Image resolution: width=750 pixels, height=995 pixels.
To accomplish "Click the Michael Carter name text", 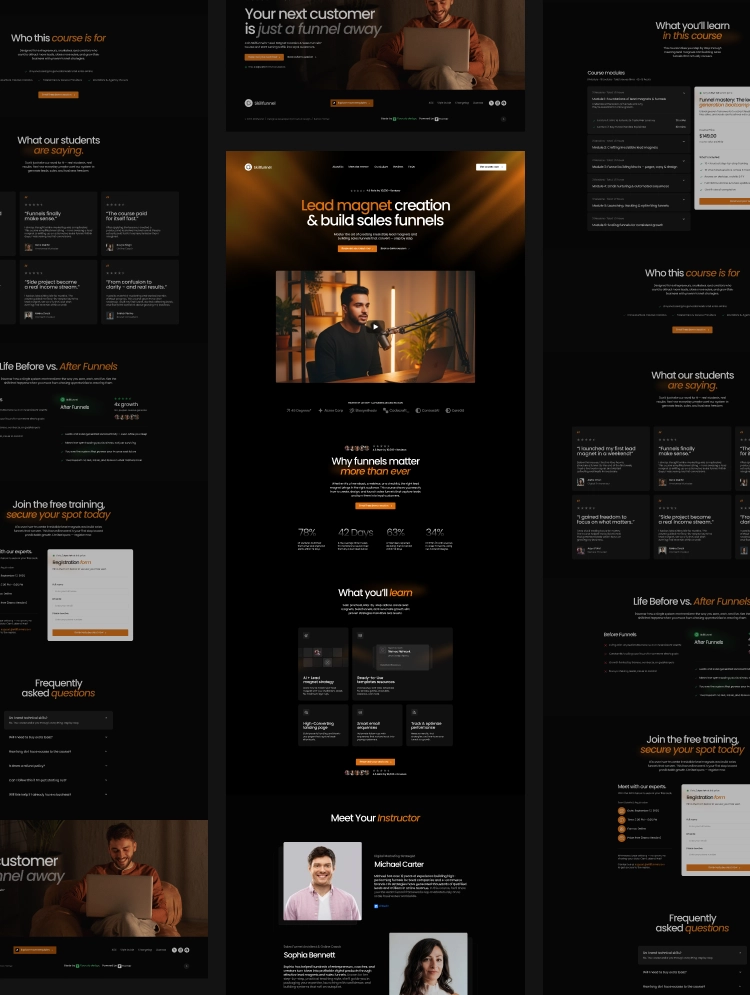I will 398,864.
